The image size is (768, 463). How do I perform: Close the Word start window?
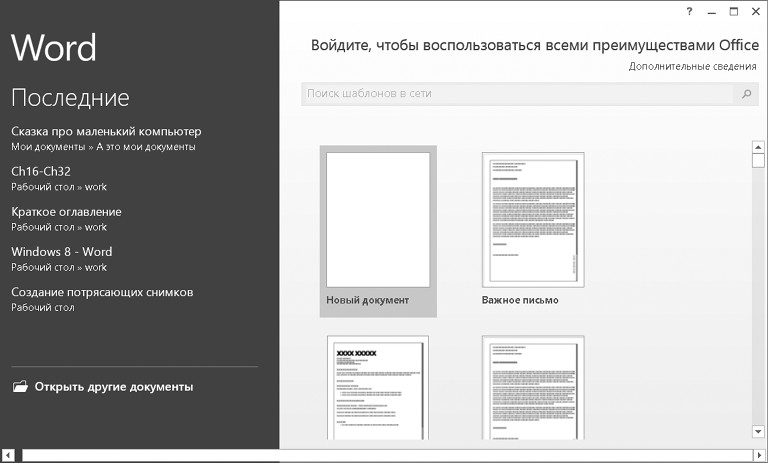point(755,12)
